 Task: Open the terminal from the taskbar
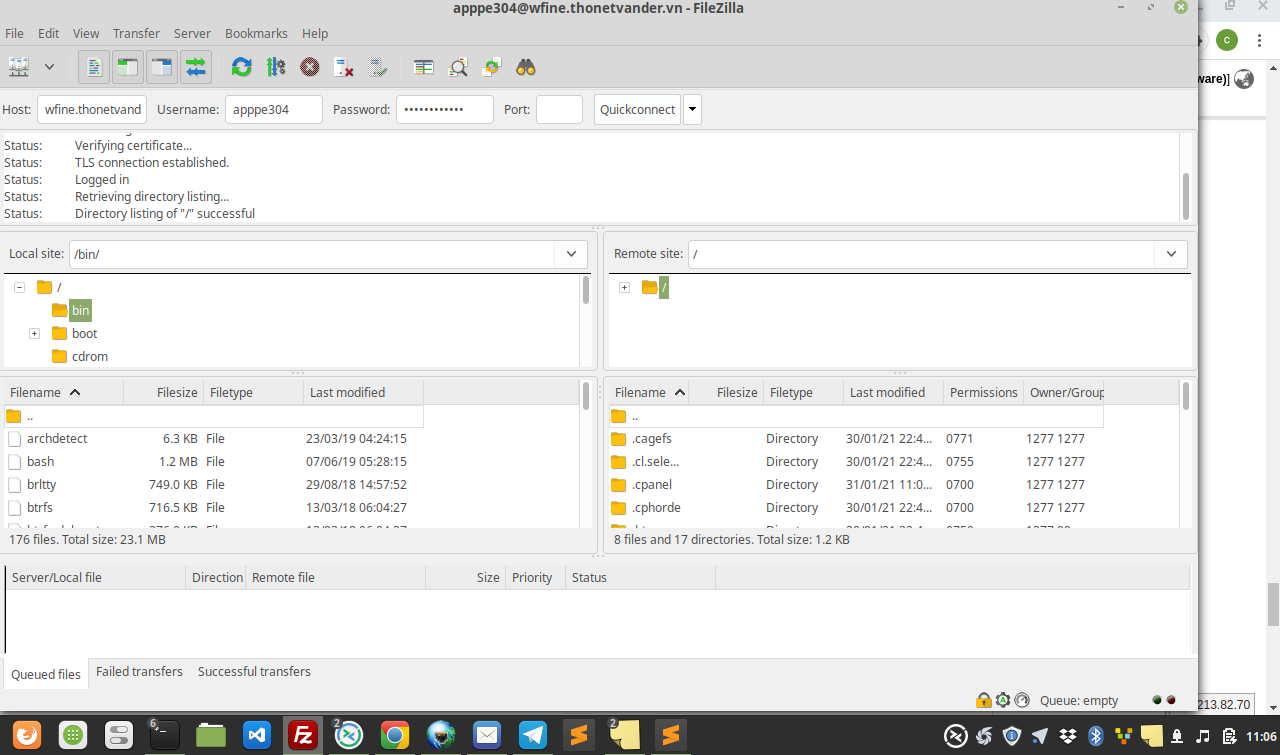pos(165,736)
